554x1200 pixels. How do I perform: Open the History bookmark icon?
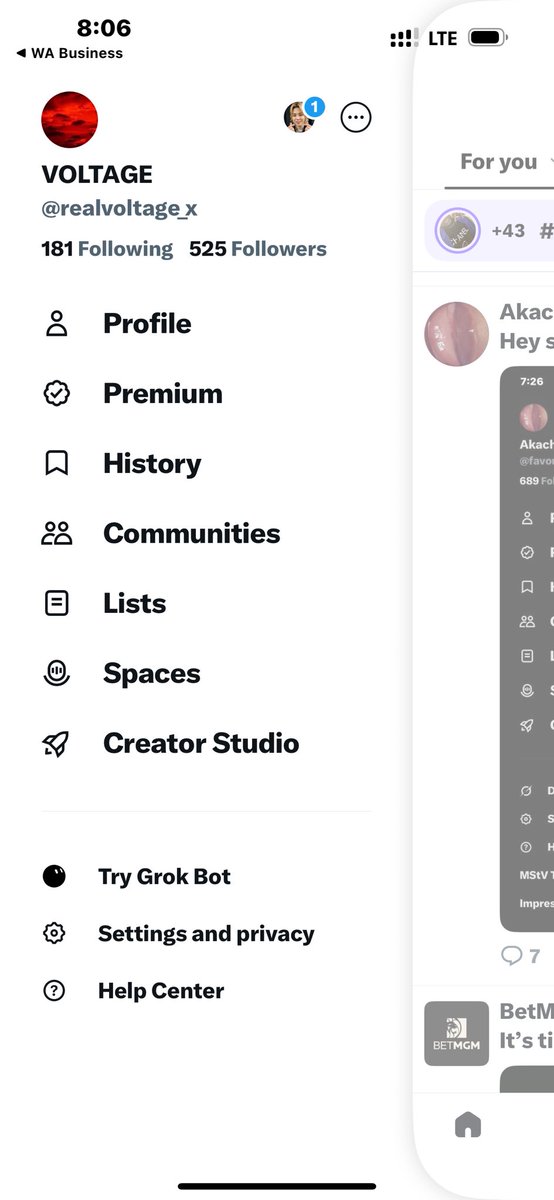tap(56, 464)
